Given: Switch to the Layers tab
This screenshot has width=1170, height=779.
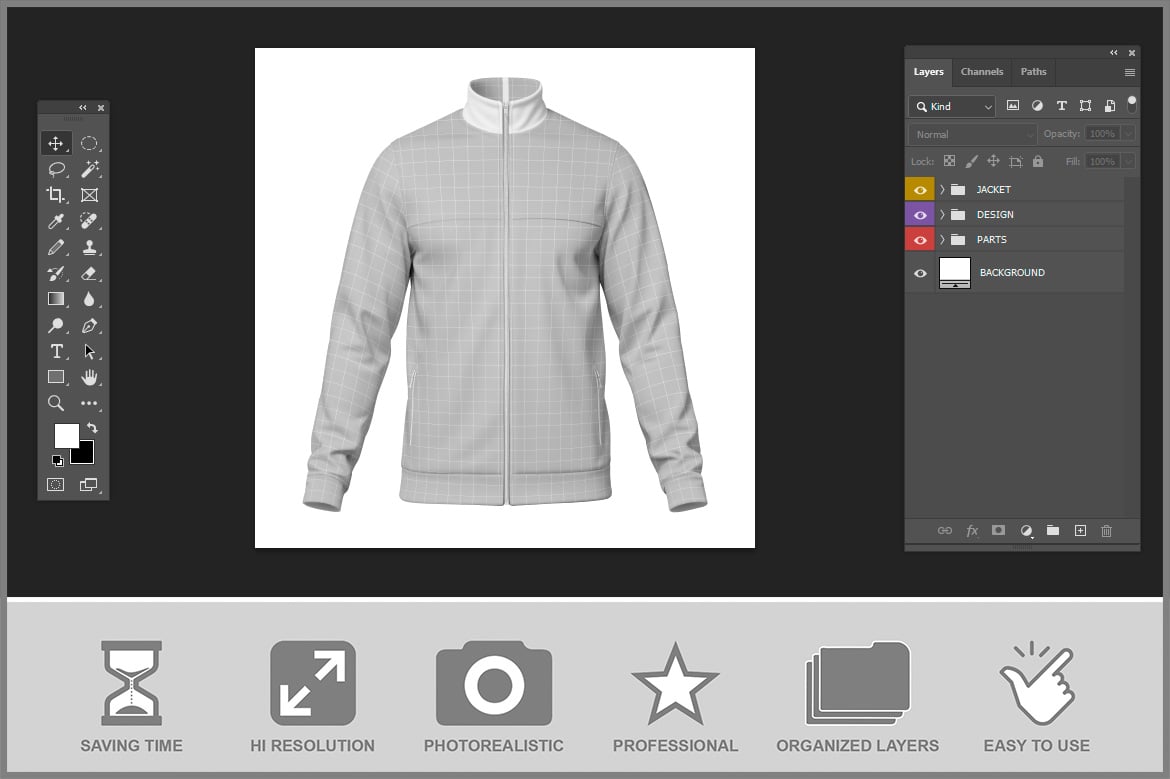Looking at the screenshot, I should [928, 72].
